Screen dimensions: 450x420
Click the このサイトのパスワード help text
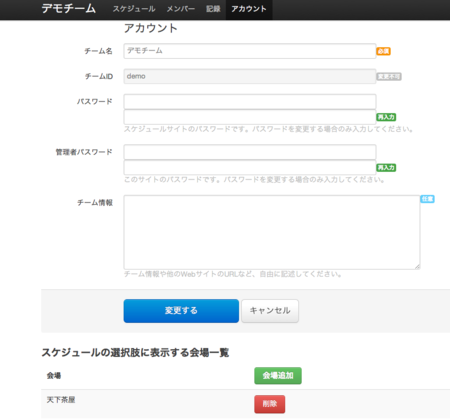255,180
